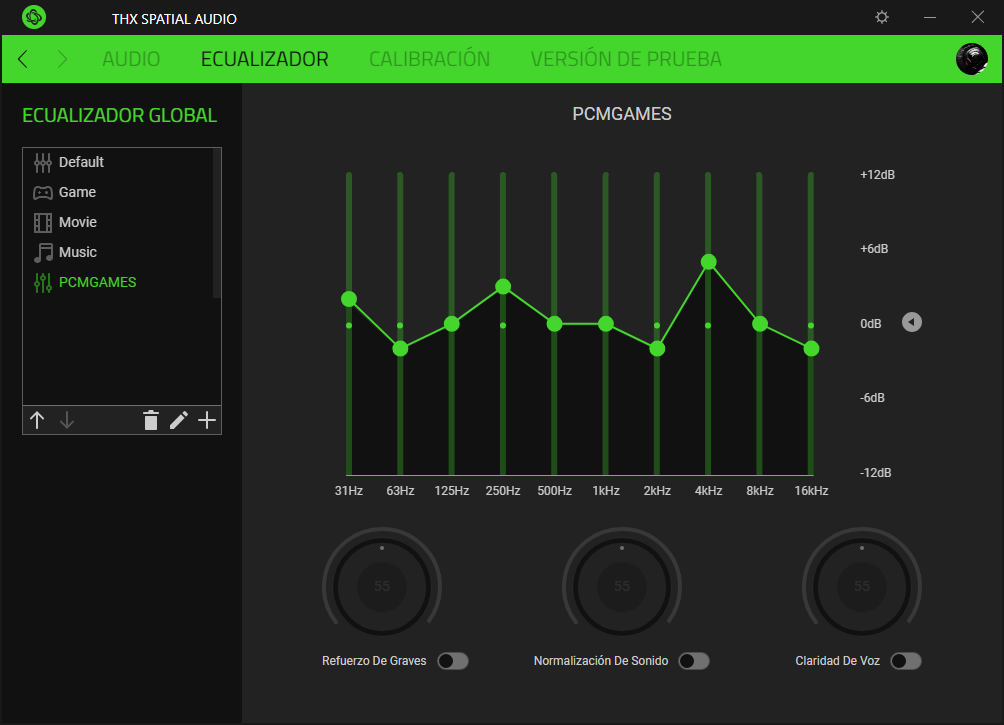The image size is (1004, 725).
Task: Click the 31Hz frequency label
Action: coord(349,491)
